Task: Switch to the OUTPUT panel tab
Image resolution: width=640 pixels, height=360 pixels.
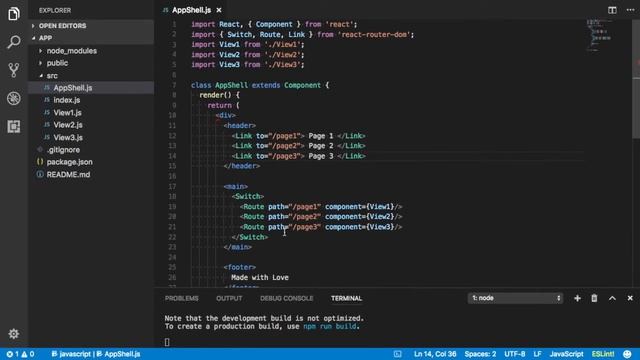Action: tap(229, 298)
